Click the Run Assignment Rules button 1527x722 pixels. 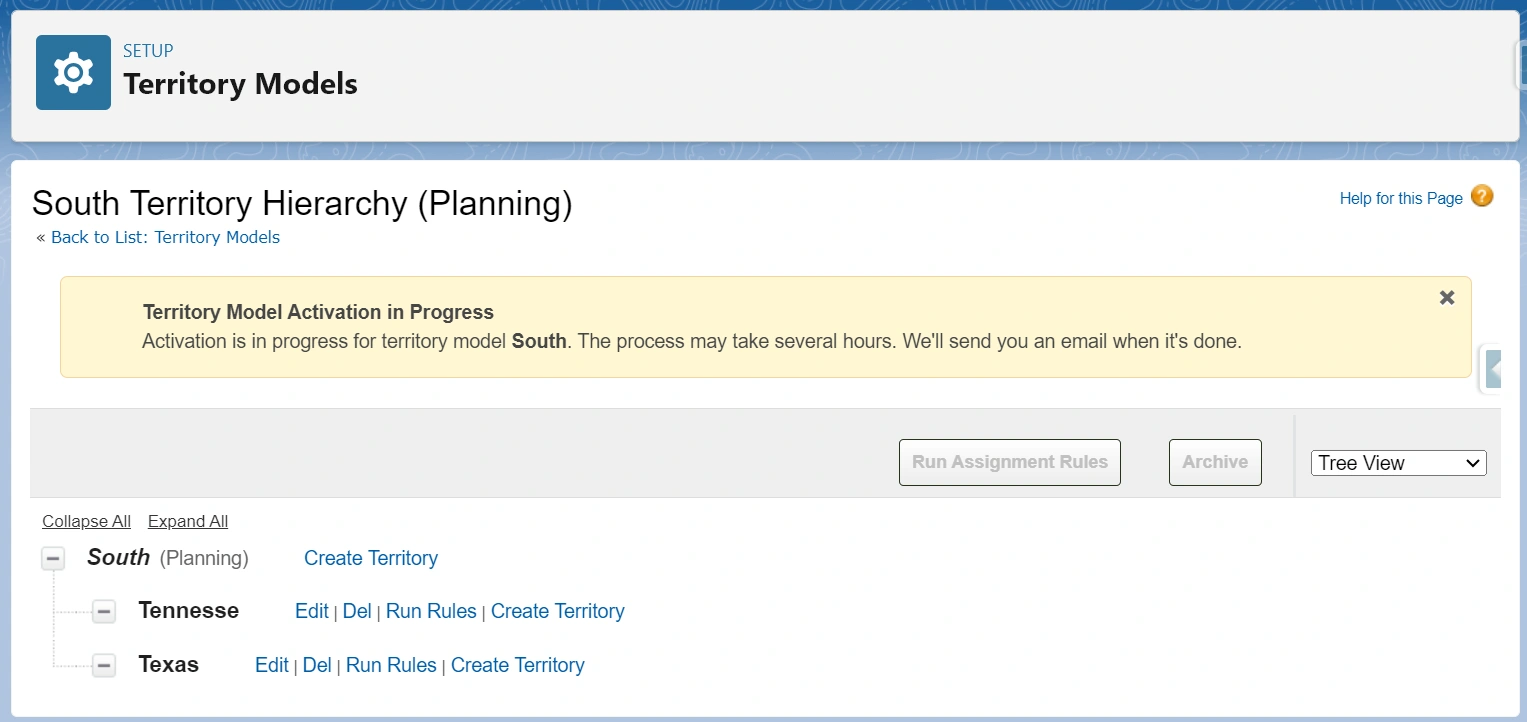click(x=1009, y=462)
